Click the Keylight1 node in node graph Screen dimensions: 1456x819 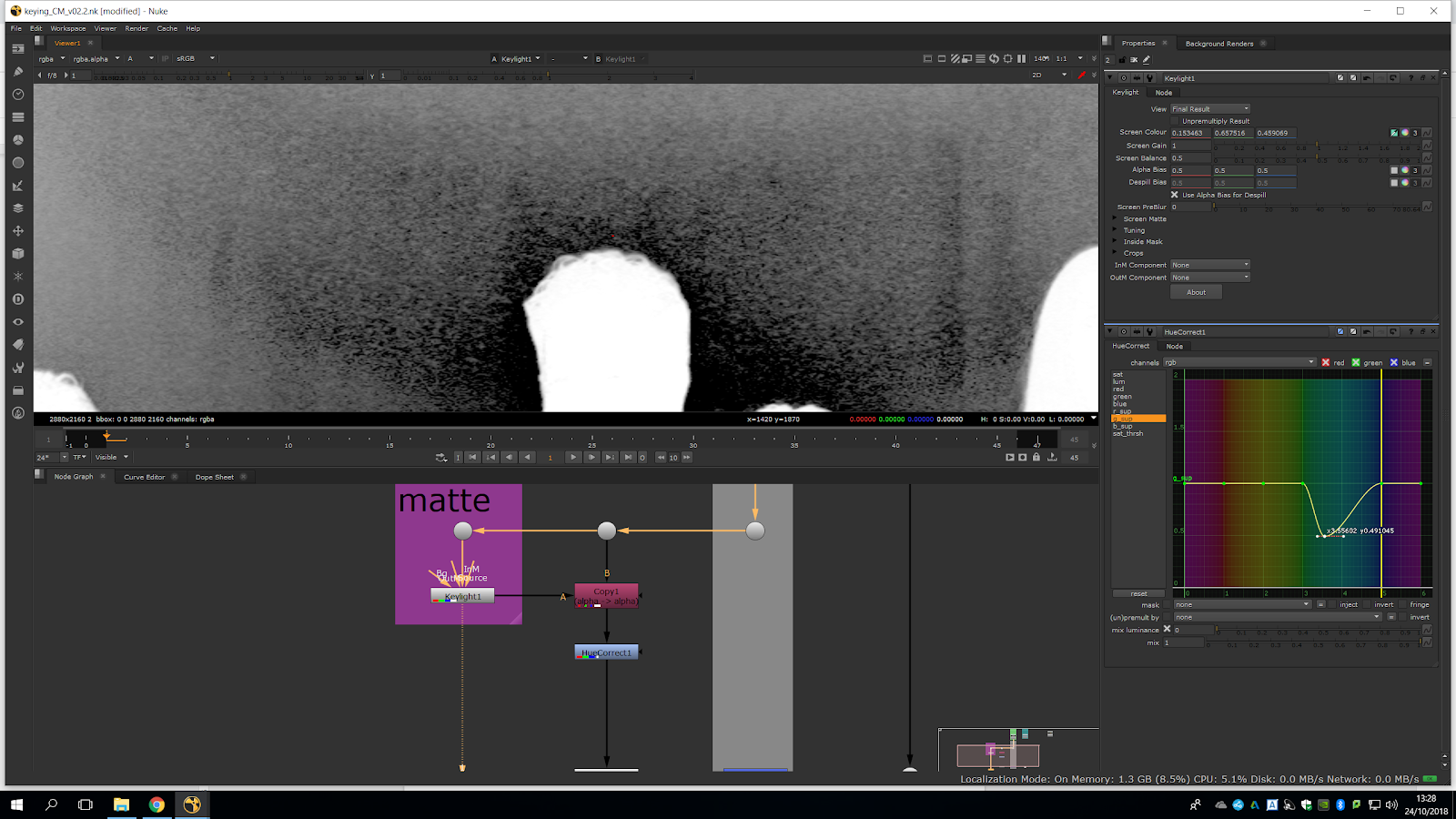pos(462,596)
